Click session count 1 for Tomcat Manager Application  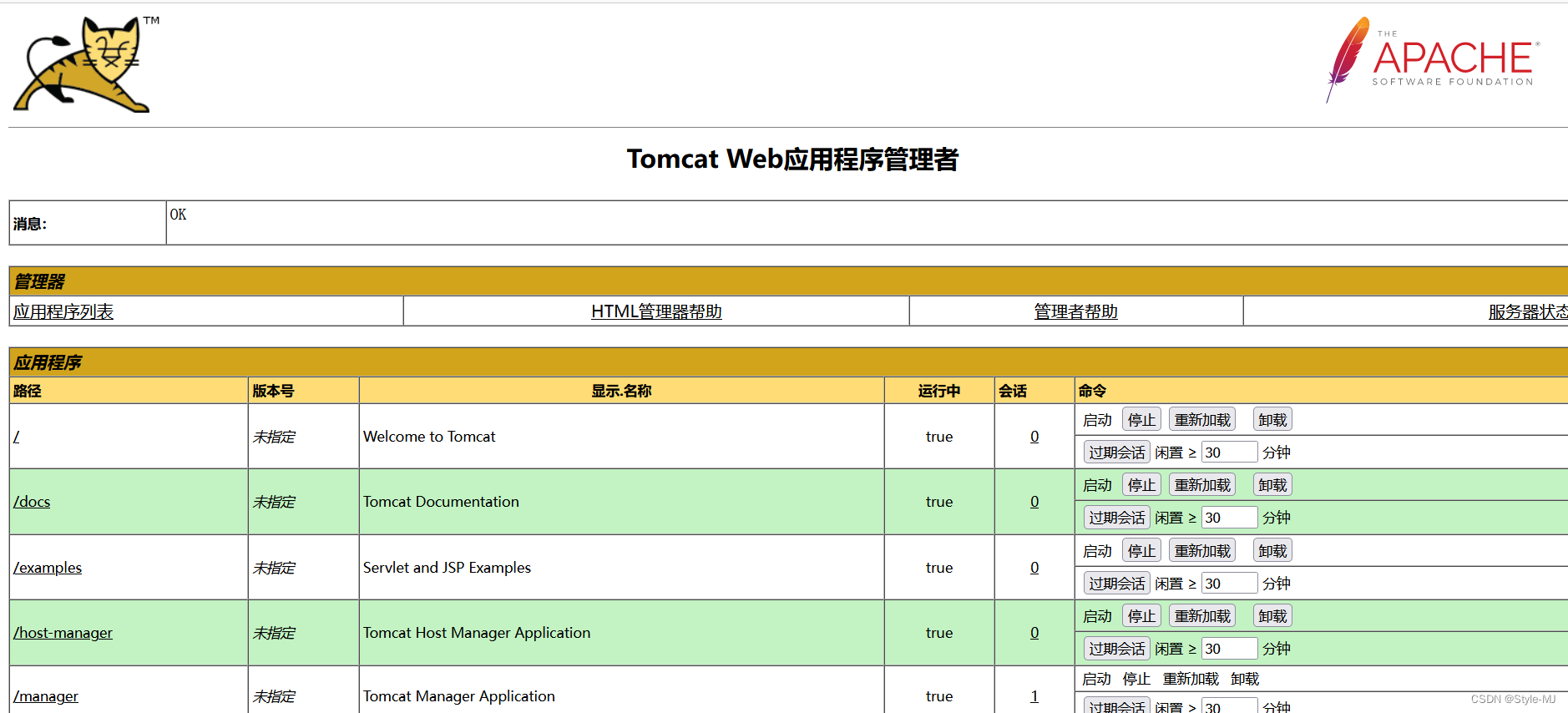point(1034,696)
